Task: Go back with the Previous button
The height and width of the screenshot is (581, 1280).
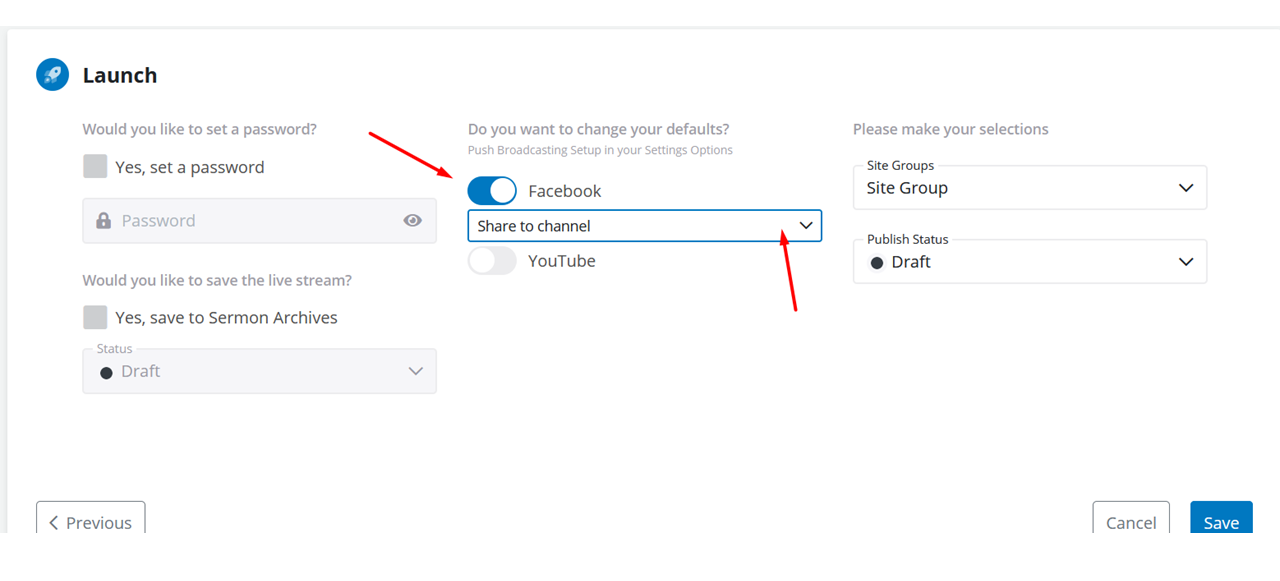Action: 91,521
